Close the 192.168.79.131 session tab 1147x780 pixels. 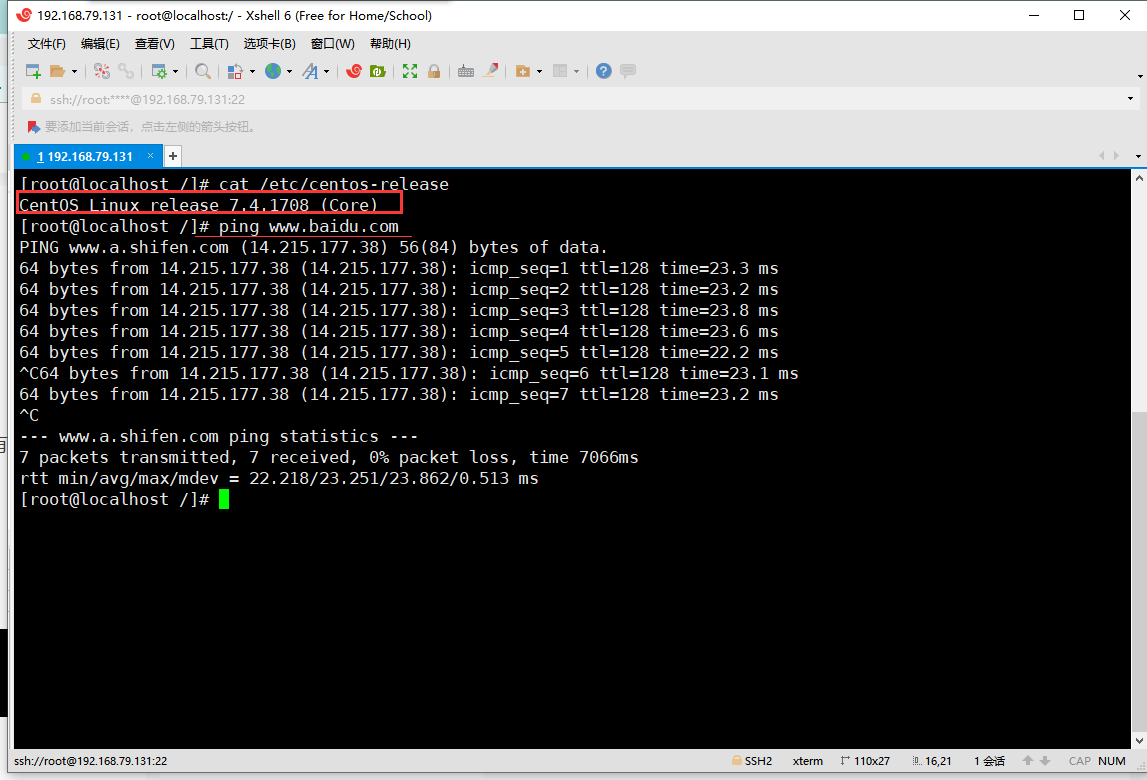click(151, 156)
